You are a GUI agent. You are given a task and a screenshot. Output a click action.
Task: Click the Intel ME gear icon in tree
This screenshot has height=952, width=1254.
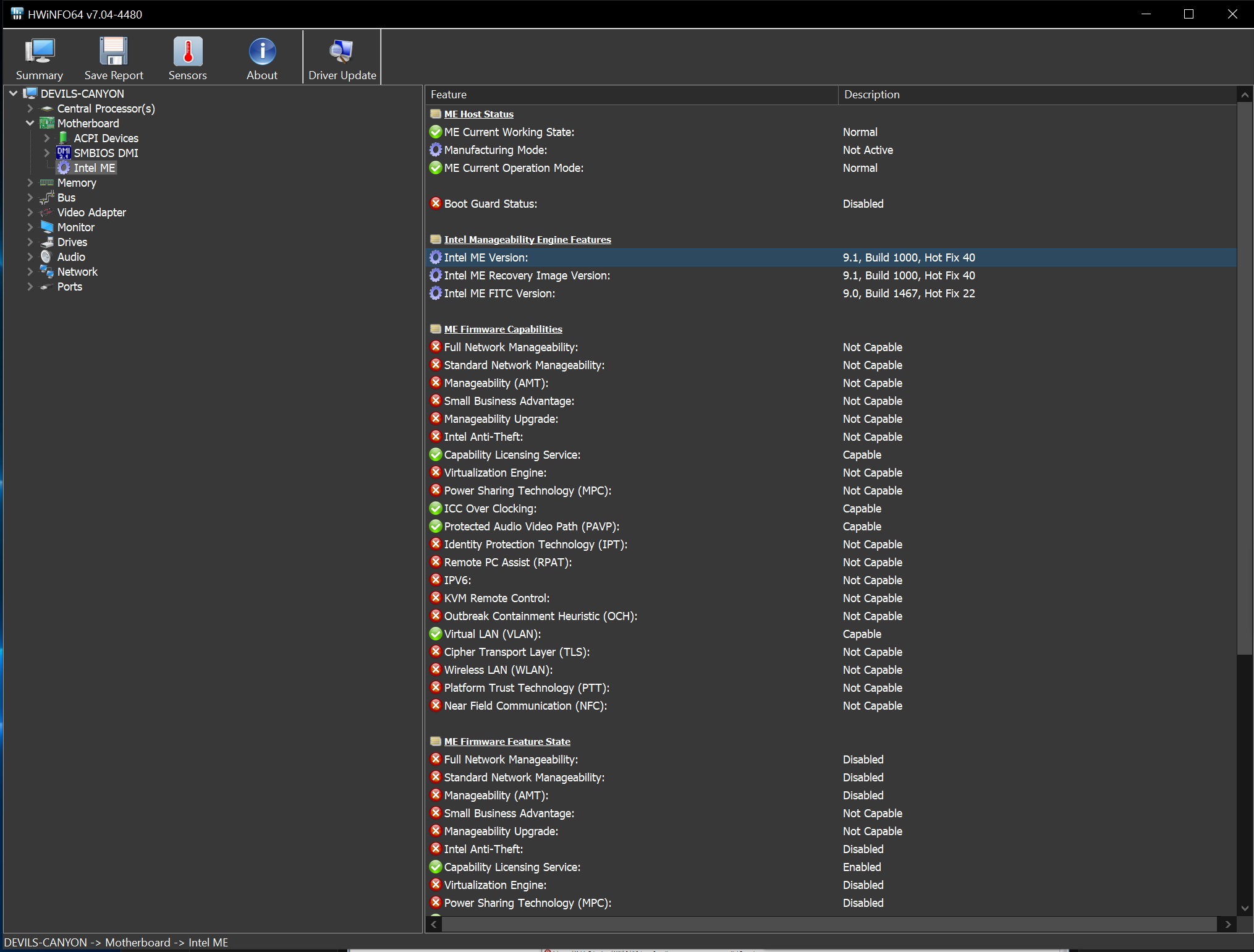coord(64,168)
